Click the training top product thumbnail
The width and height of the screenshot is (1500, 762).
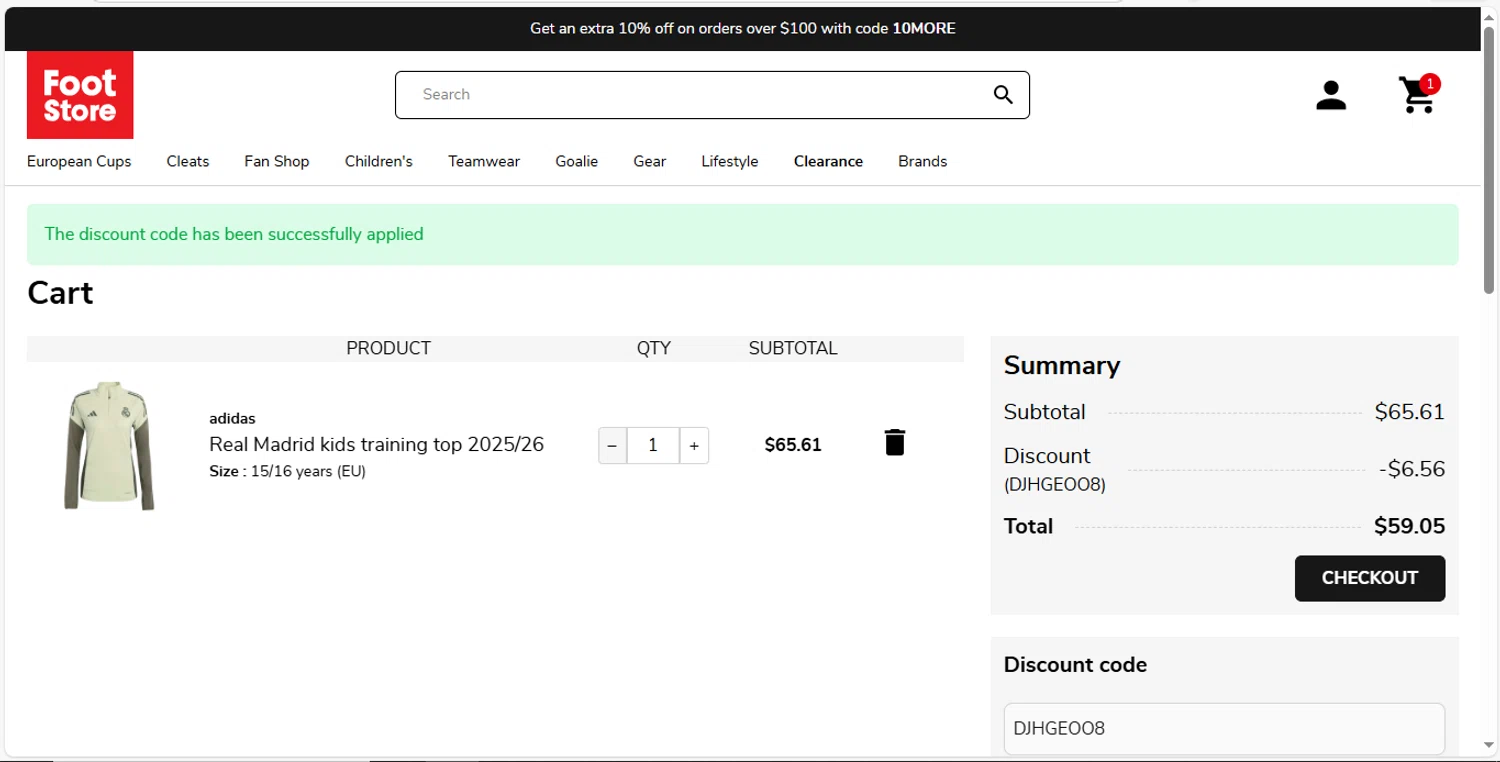coord(109,445)
